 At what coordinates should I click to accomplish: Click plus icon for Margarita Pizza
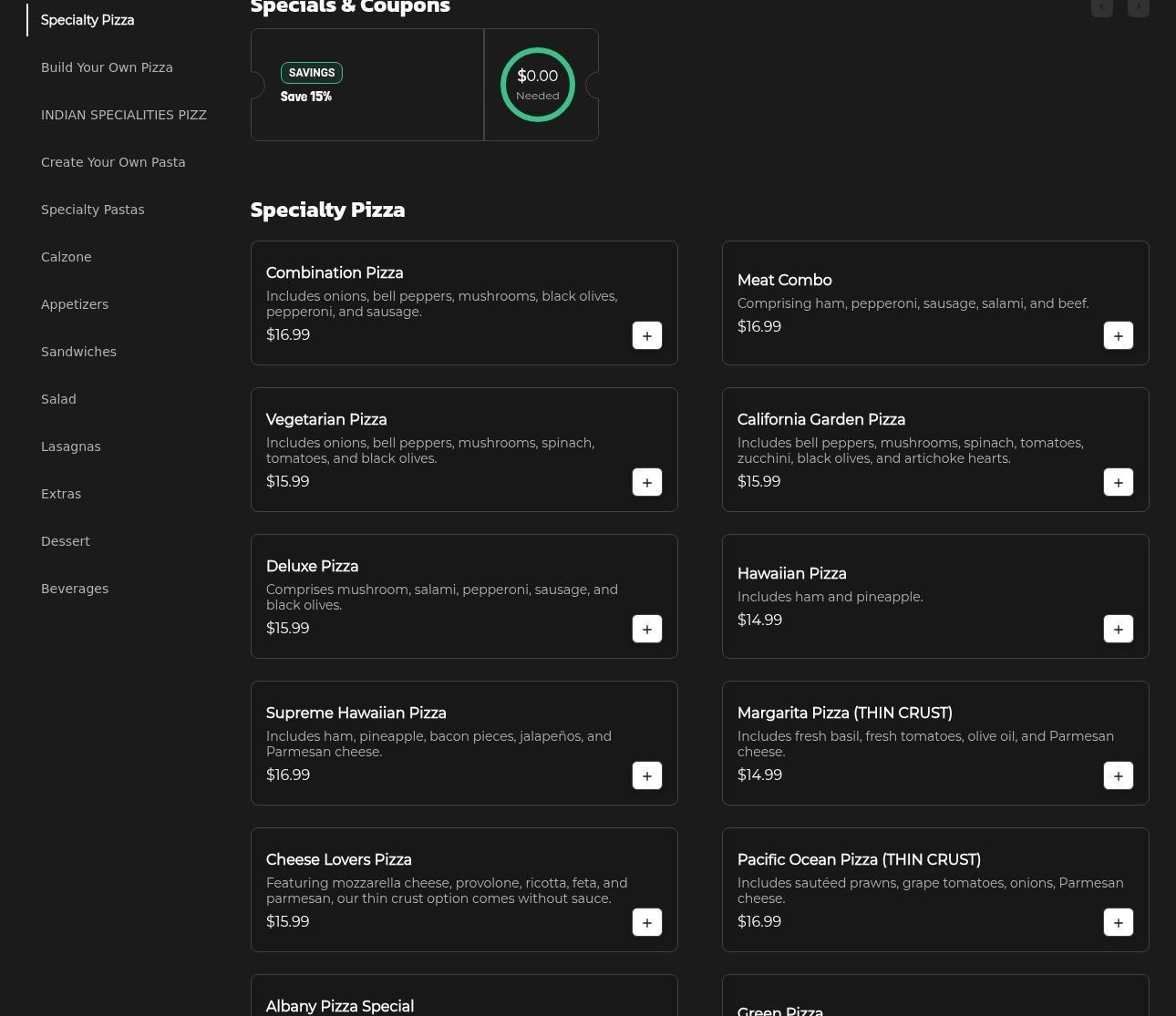tap(1119, 775)
